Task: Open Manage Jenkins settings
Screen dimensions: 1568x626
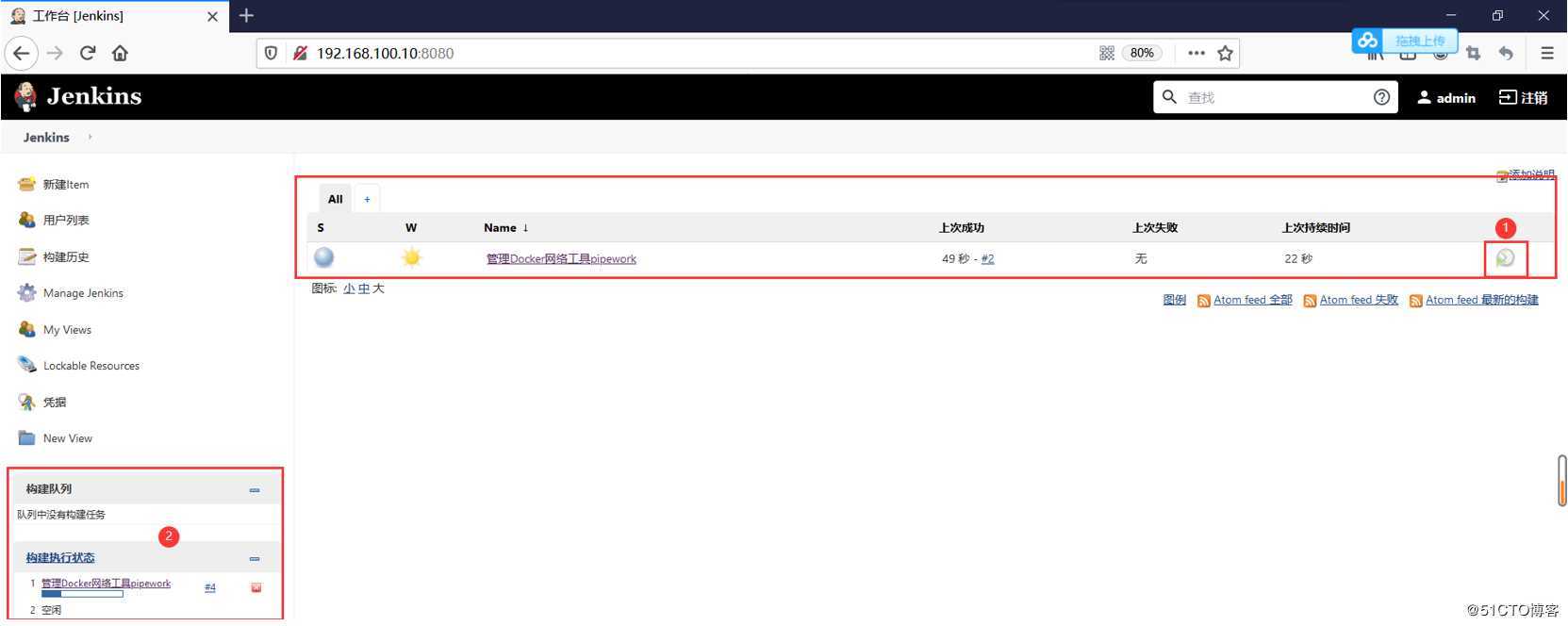Action: (83, 293)
